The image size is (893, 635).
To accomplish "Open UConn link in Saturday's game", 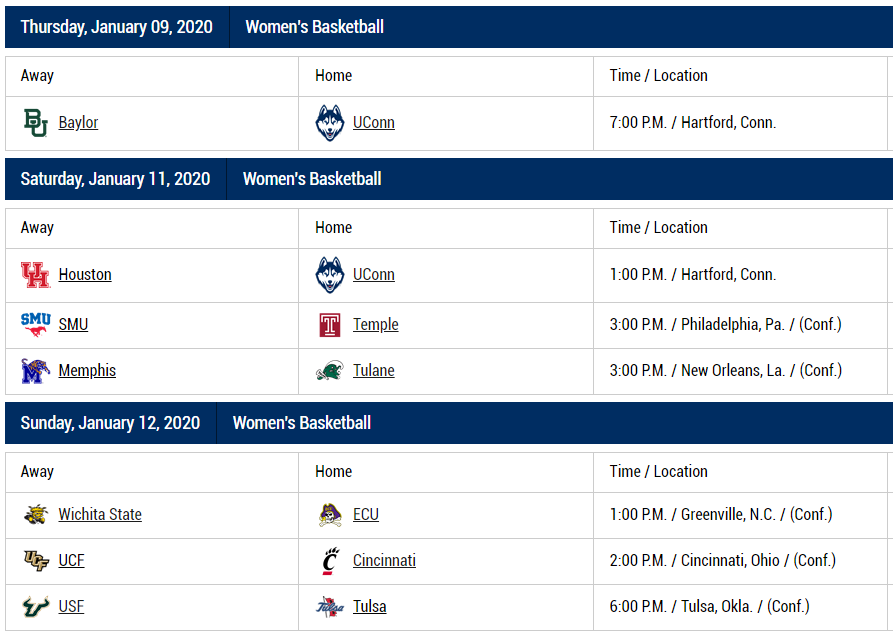I will [374, 275].
